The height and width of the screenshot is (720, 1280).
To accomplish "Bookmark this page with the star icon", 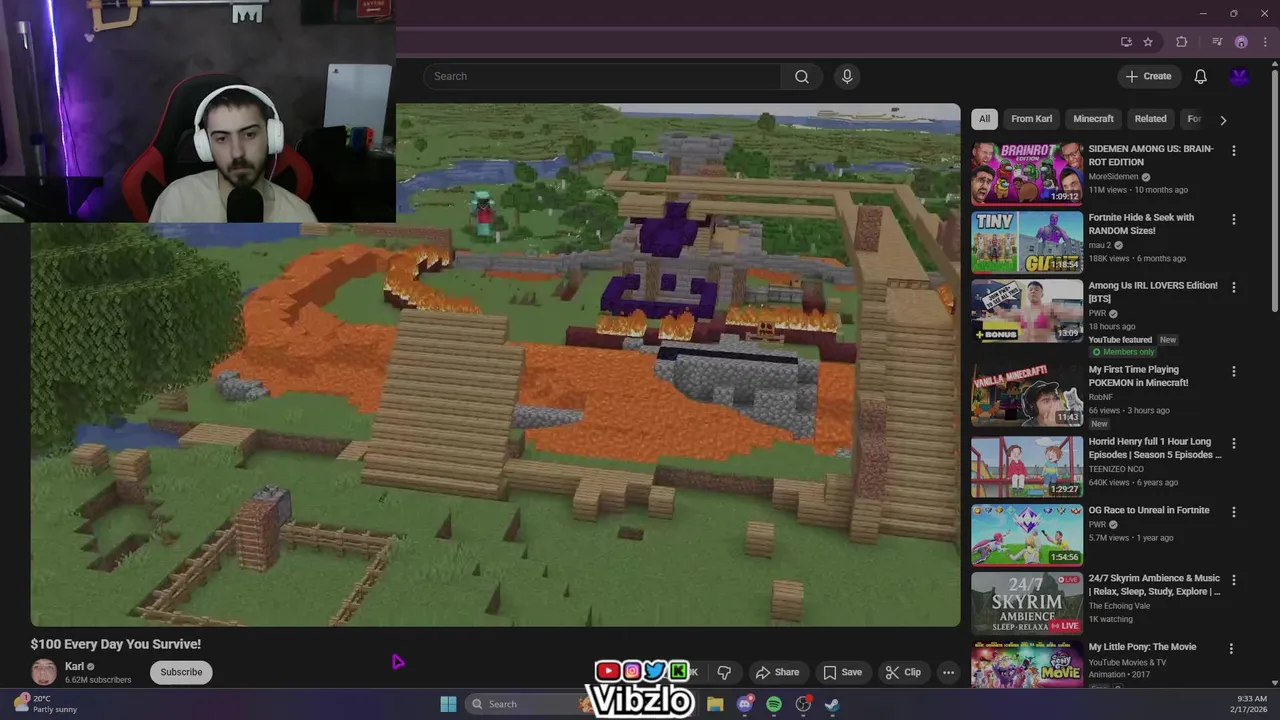I will tap(1148, 42).
